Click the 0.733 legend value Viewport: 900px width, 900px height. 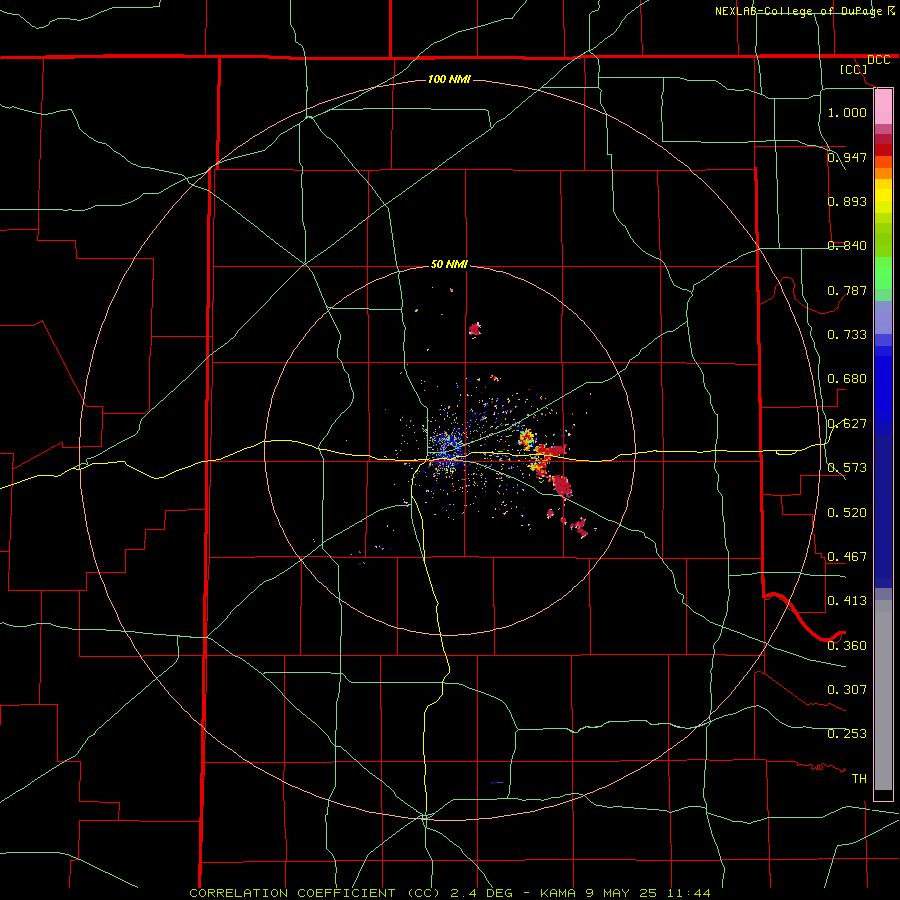(x=847, y=335)
